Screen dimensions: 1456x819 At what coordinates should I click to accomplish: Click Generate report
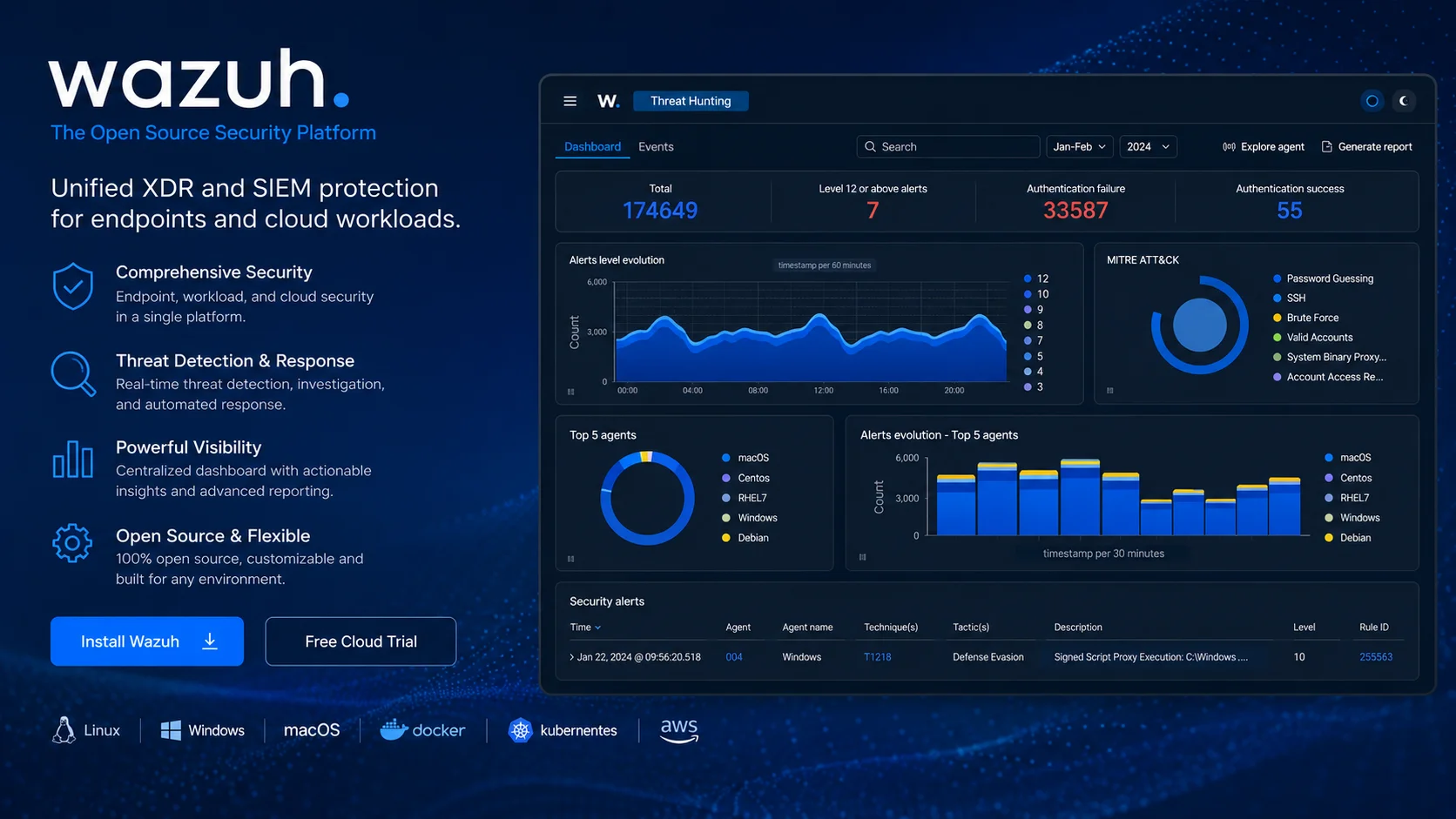(x=1367, y=147)
